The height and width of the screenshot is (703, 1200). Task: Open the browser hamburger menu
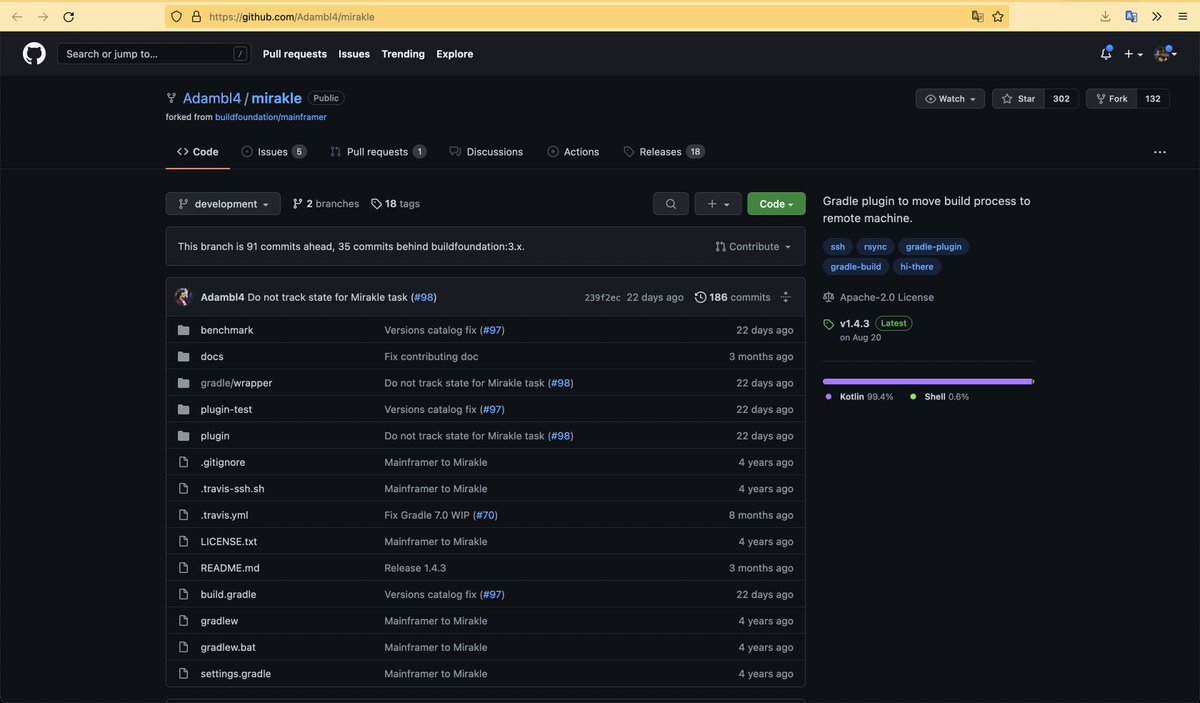point(1181,17)
